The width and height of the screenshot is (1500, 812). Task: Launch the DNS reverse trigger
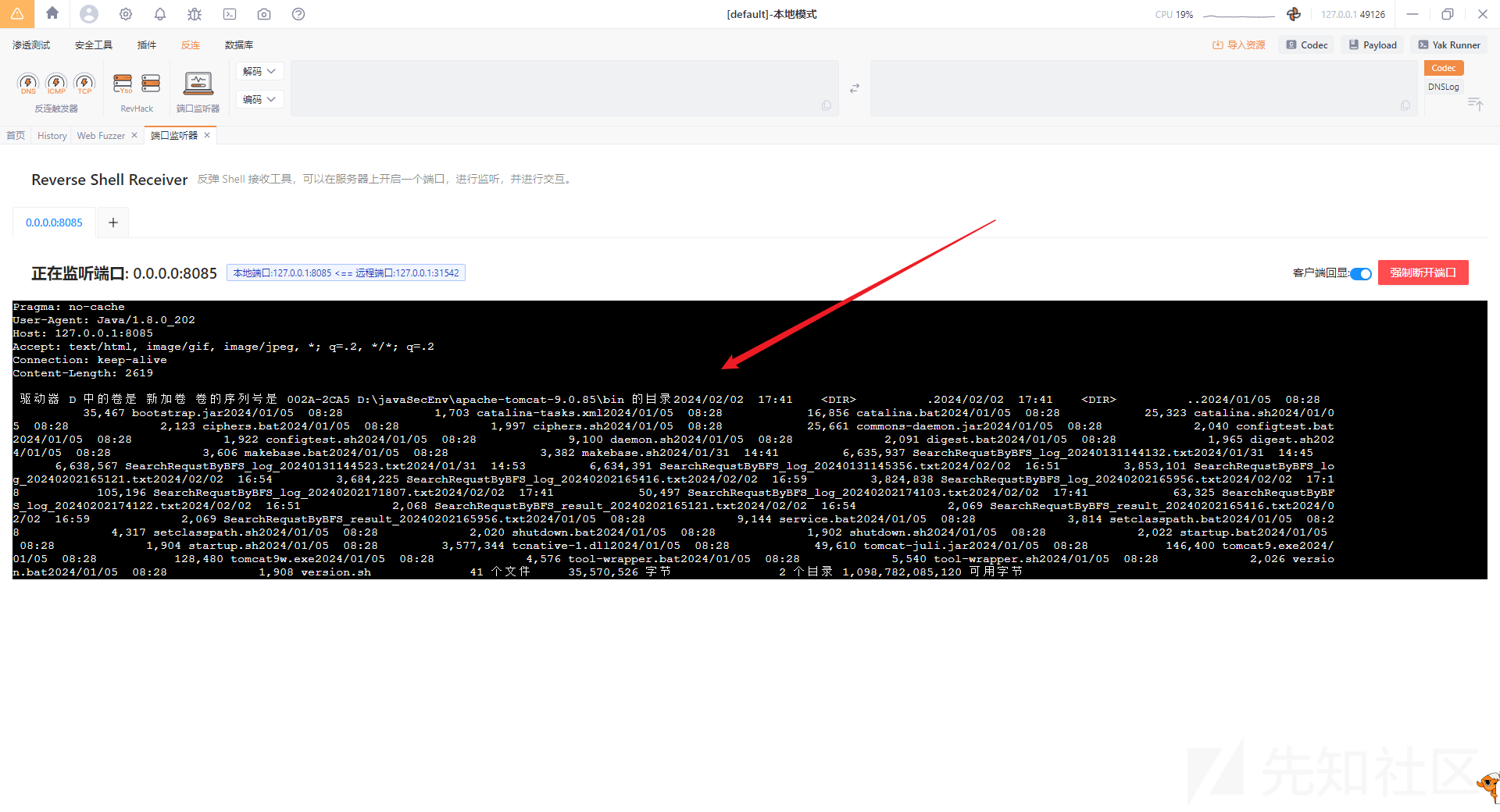28,84
